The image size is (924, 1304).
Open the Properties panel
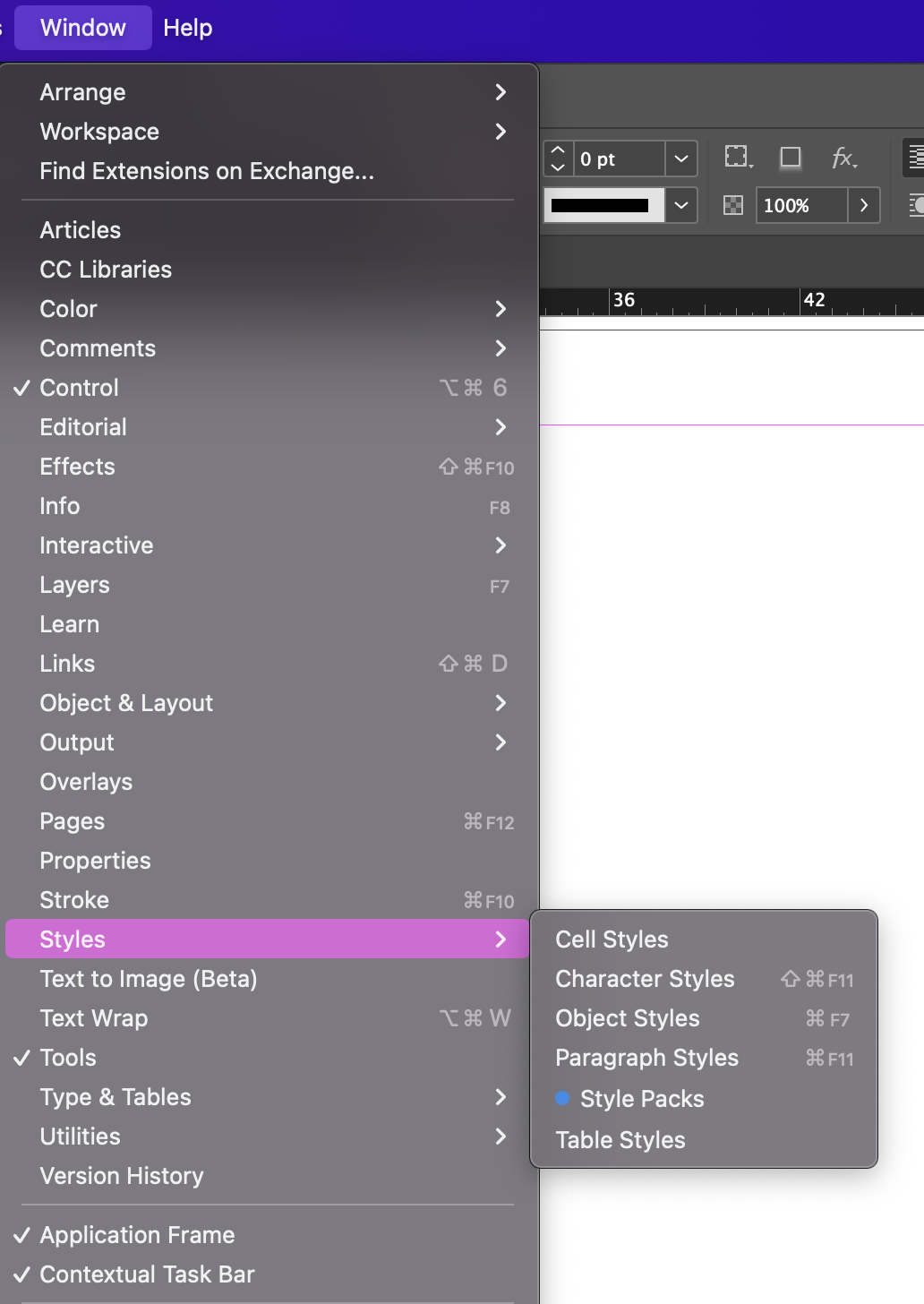[x=269, y=861]
